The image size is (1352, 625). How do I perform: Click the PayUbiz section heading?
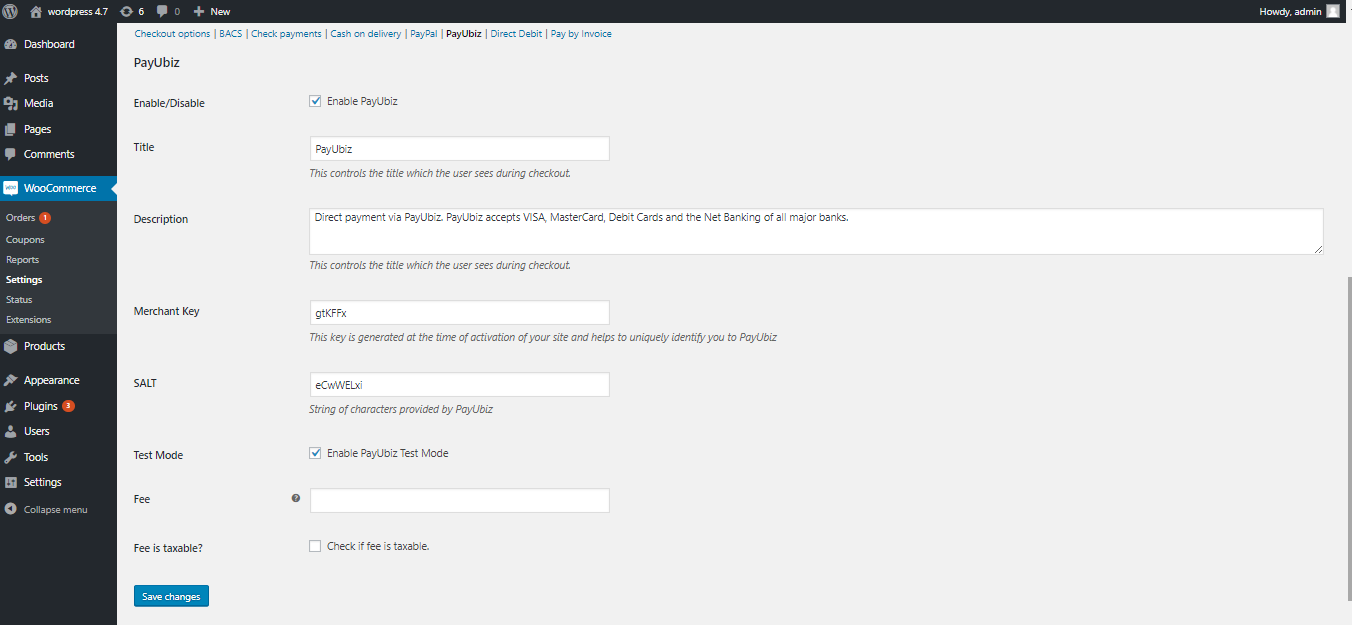(157, 62)
